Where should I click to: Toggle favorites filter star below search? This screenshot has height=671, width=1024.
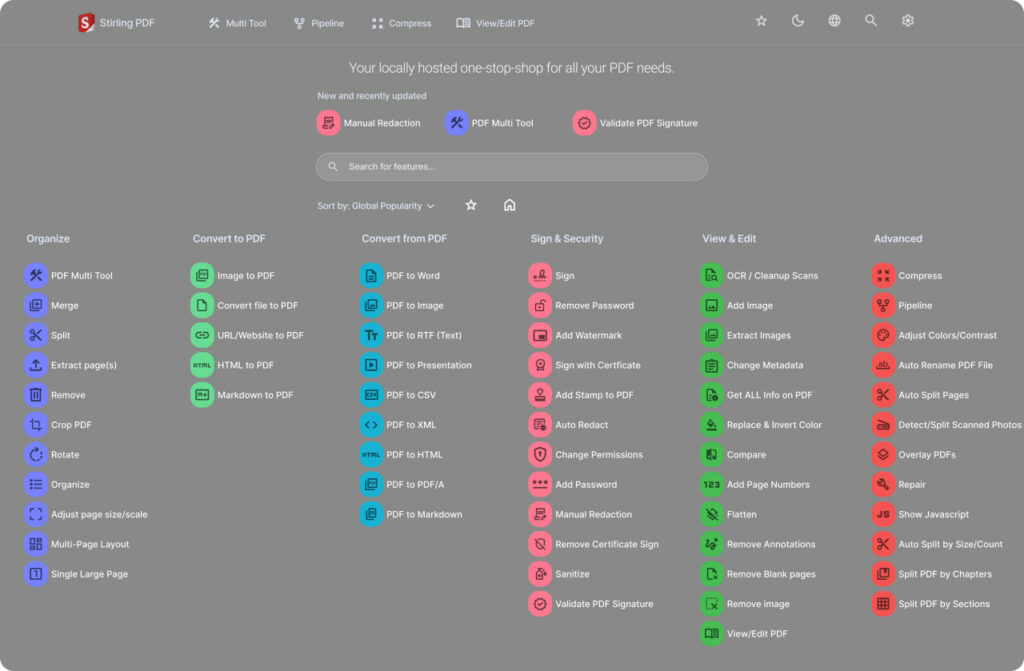point(471,205)
